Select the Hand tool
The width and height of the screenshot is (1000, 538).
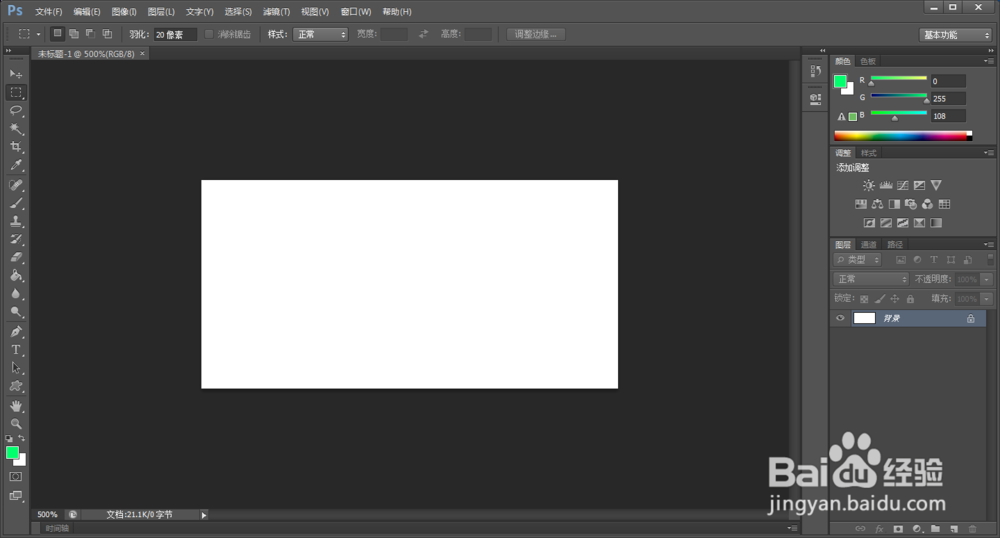[16, 405]
